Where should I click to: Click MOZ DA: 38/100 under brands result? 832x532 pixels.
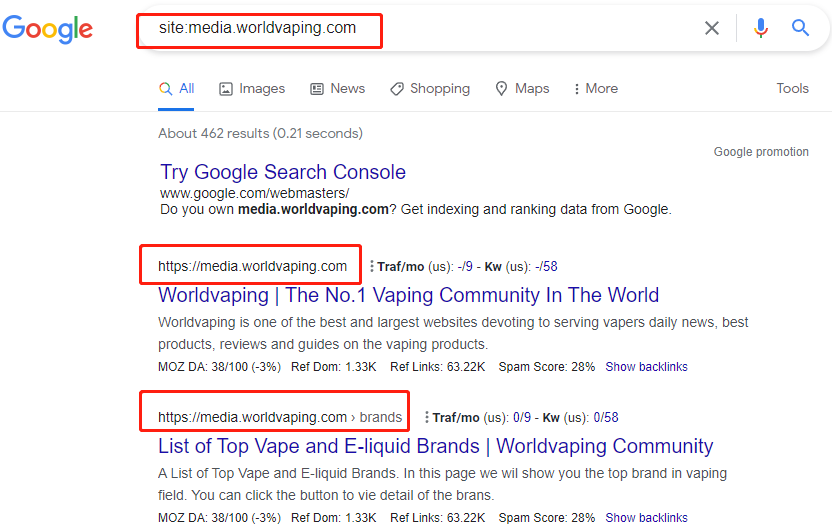[x=219, y=518]
